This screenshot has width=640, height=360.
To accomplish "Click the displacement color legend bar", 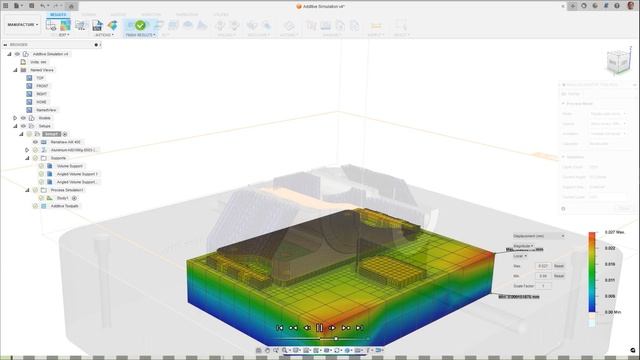I will [592, 272].
